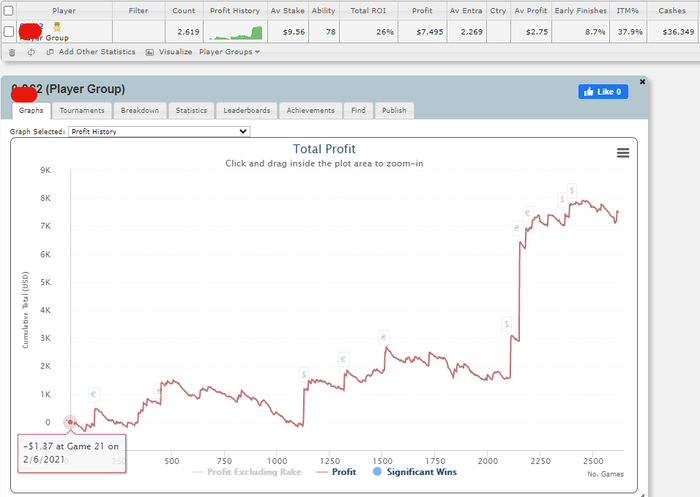Close the player group panel
The image size is (700, 497).
pos(642,82)
